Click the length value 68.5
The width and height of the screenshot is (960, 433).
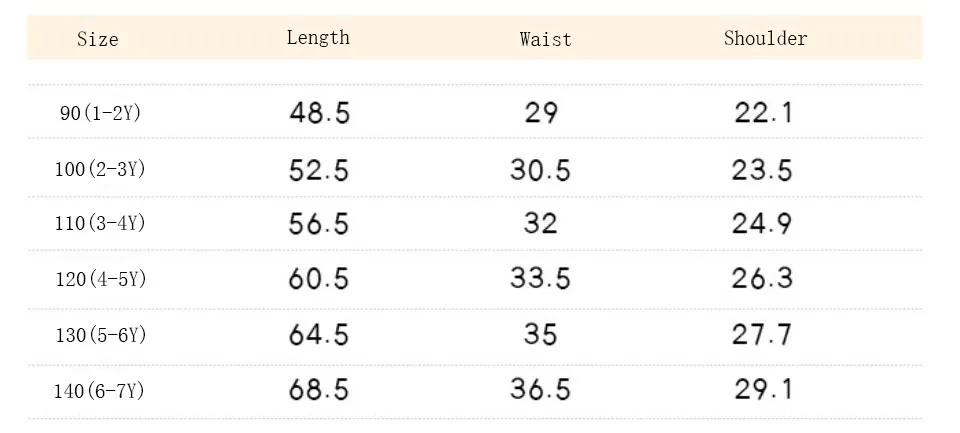coord(319,390)
